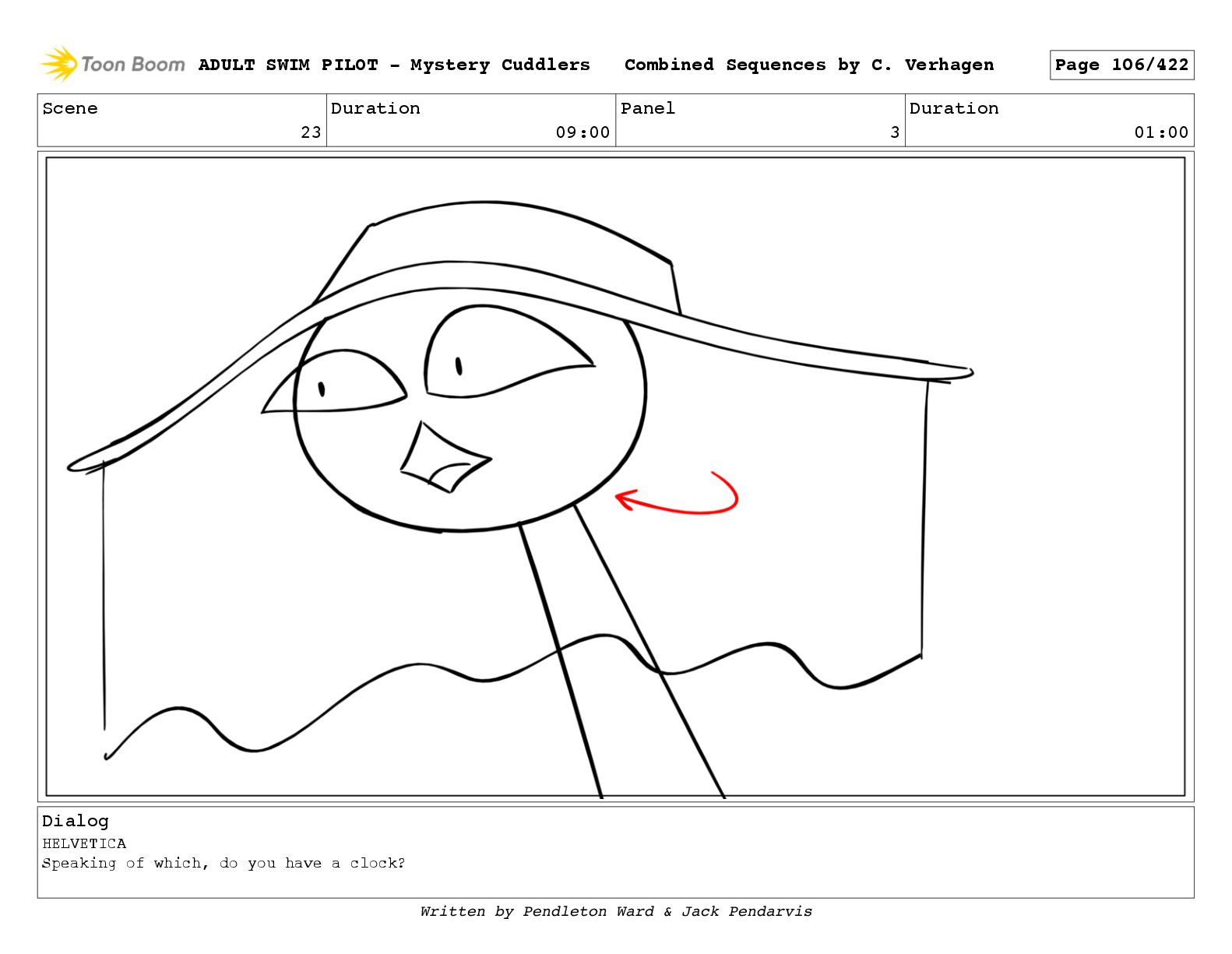Click the panel number '3'

click(895, 132)
